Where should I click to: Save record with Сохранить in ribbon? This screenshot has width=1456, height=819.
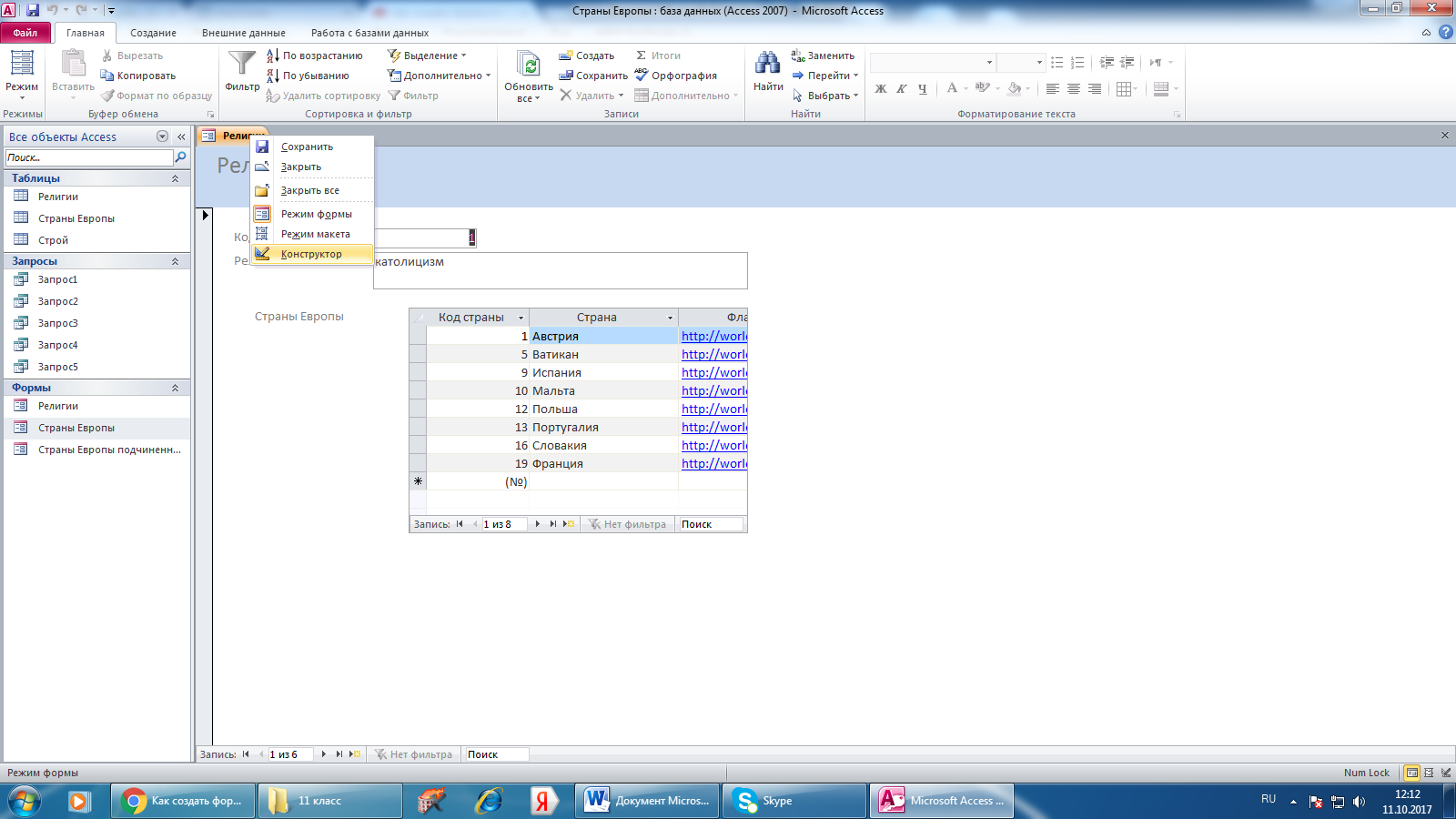tap(593, 76)
